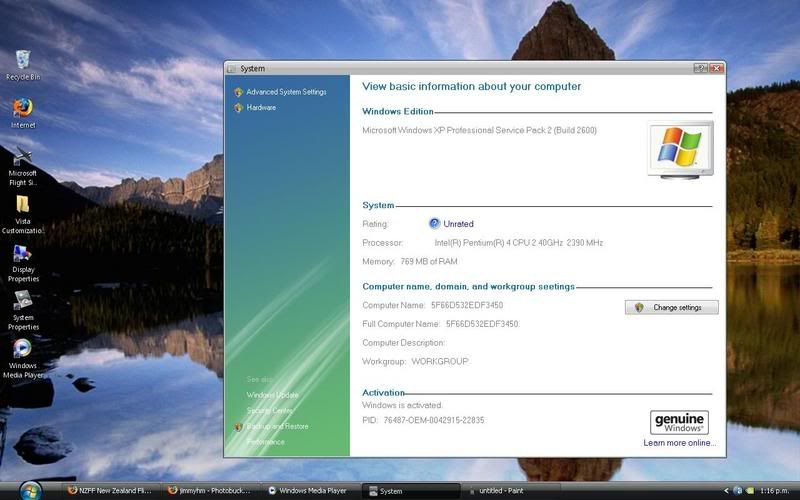This screenshot has width=800, height=500.
Task: Expand hidden system tray icons arrow
Action: click(x=726, y=491)
